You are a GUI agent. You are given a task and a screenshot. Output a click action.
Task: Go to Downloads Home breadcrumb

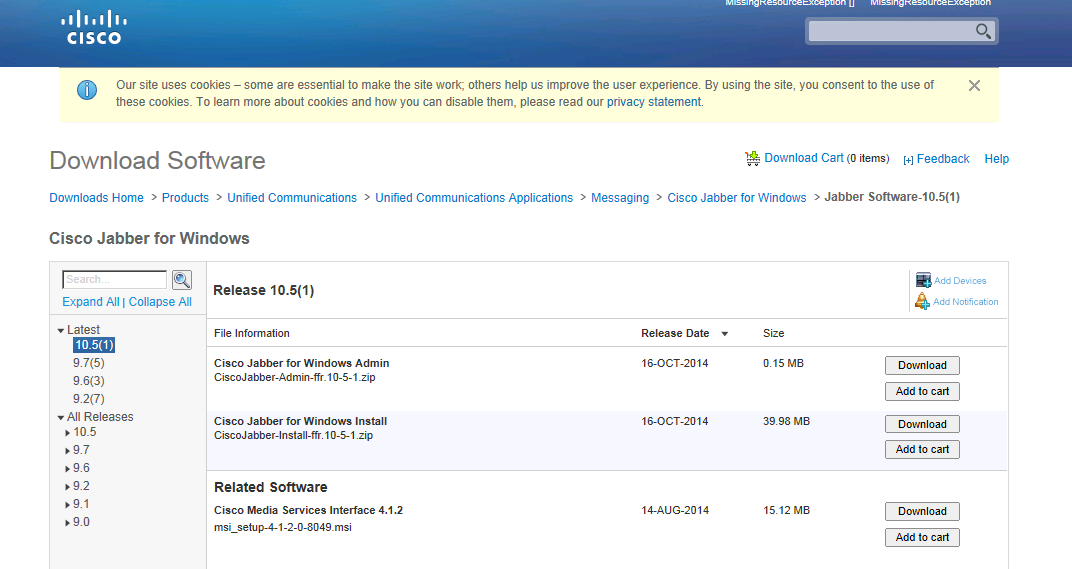pyautogui.click(x=96, y=198)
